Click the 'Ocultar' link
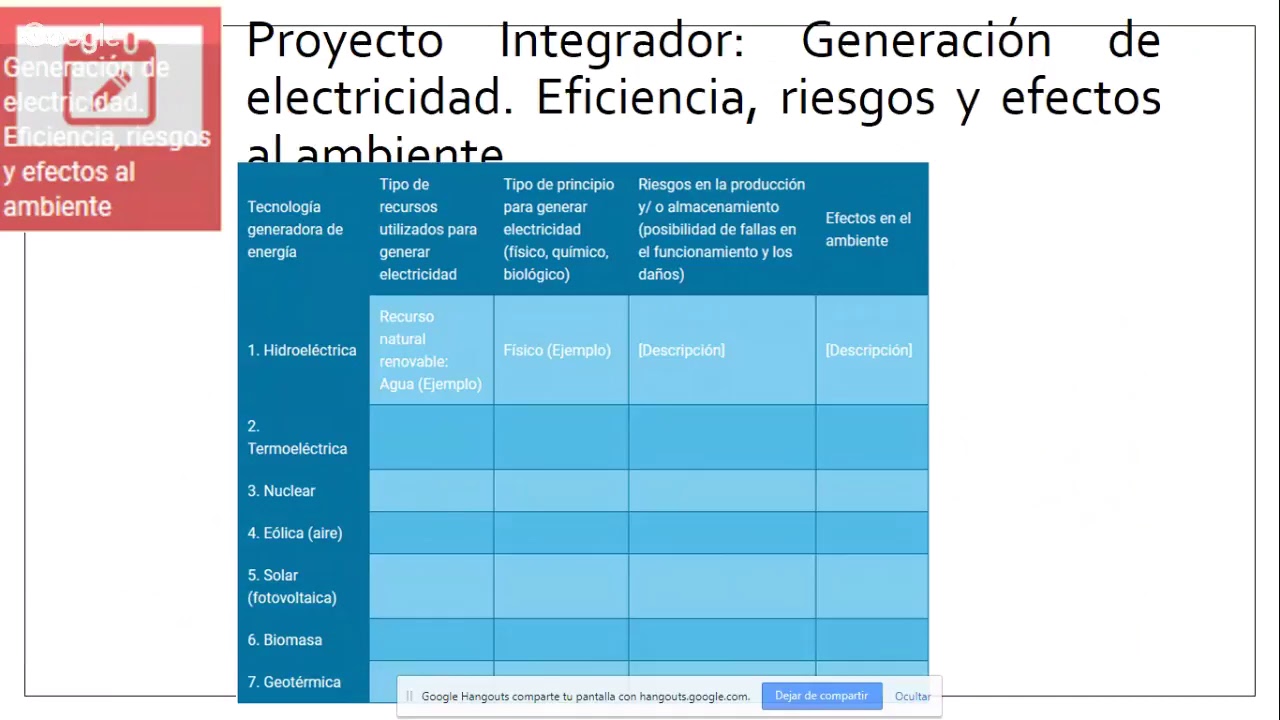 (912, 697)
